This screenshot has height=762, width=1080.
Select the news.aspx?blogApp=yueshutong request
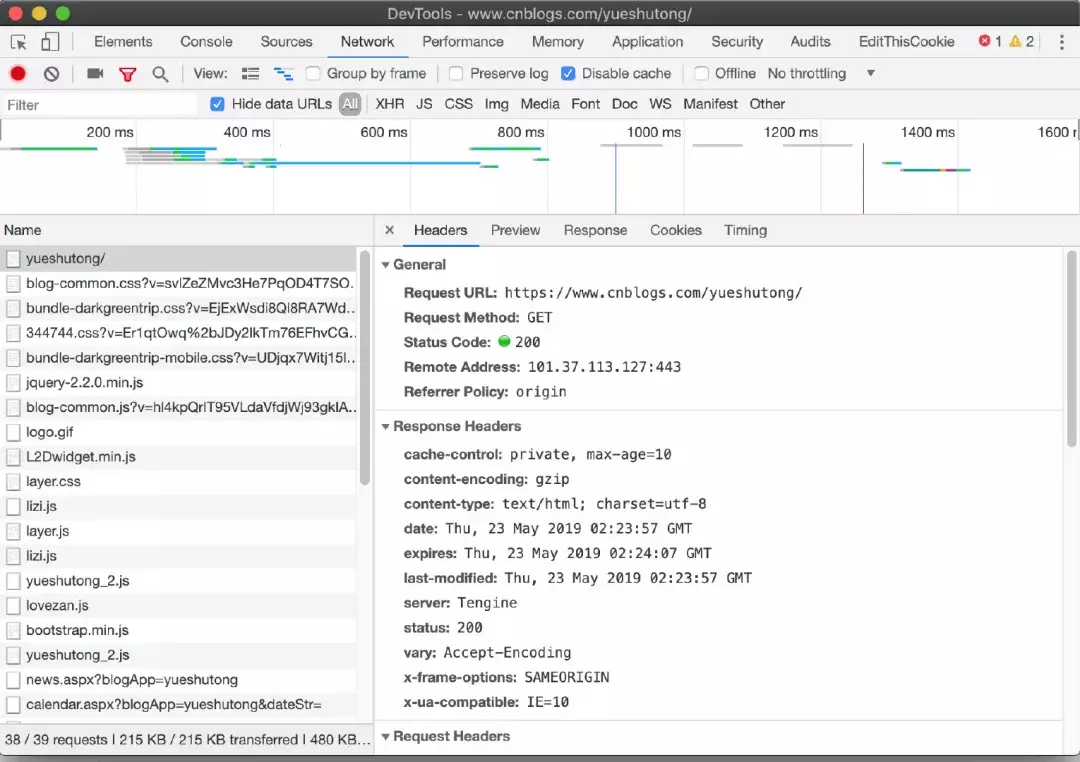click(x=179, y=680)
